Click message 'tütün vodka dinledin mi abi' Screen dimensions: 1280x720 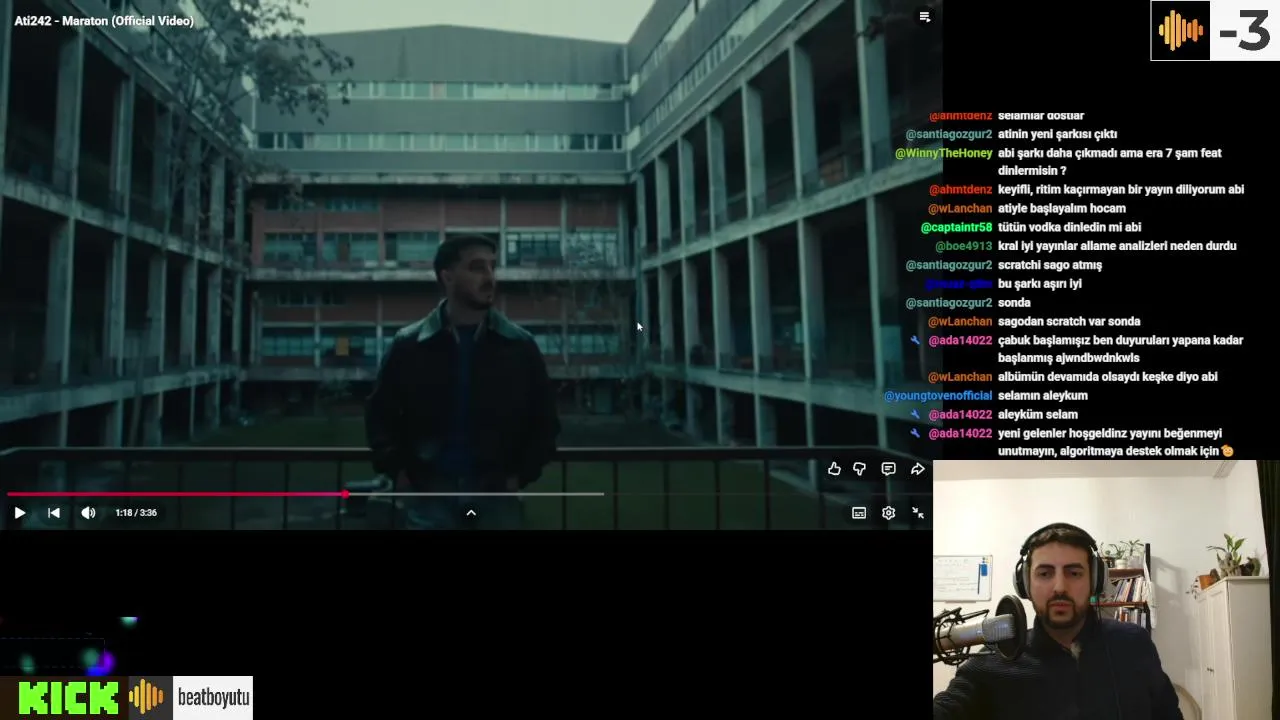[x=1069, y=227]
